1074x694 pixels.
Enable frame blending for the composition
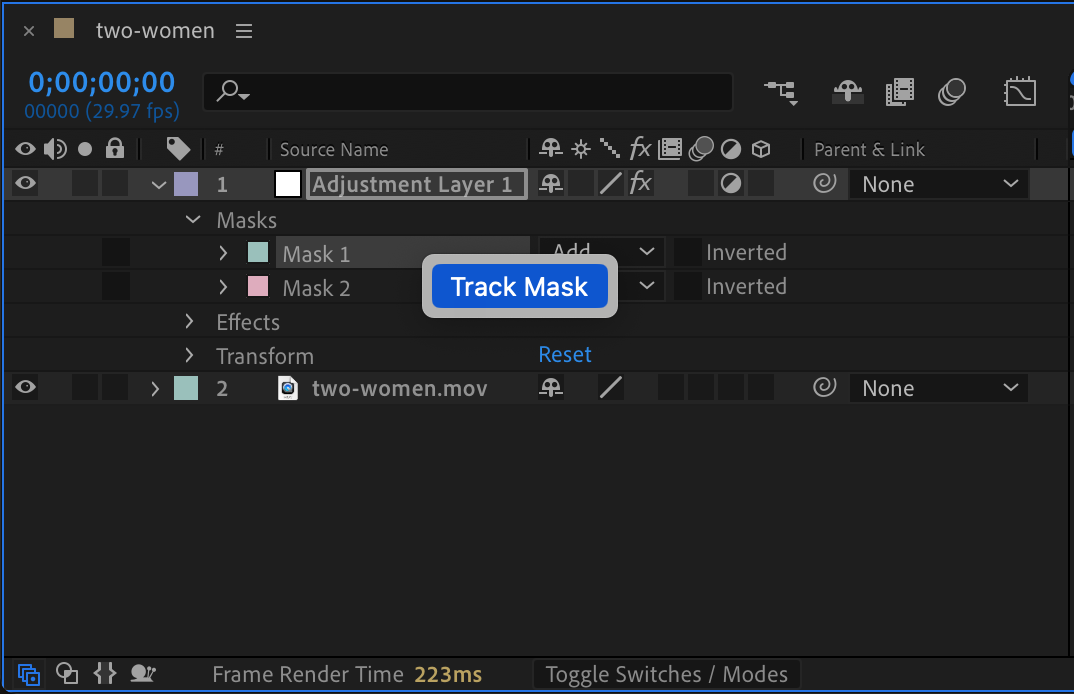click(900, 92)
